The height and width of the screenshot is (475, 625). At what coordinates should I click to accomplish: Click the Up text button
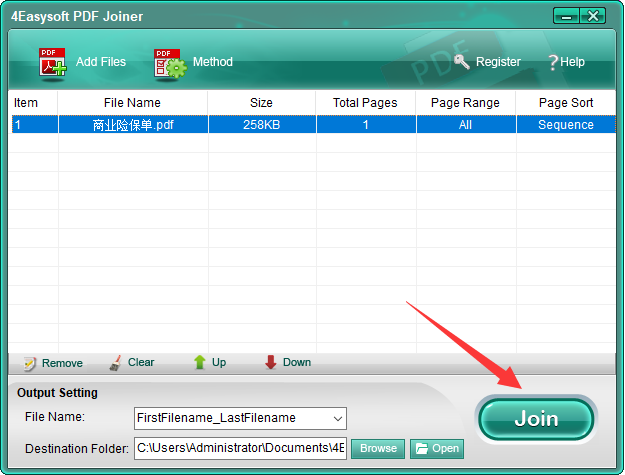point(219,362)
